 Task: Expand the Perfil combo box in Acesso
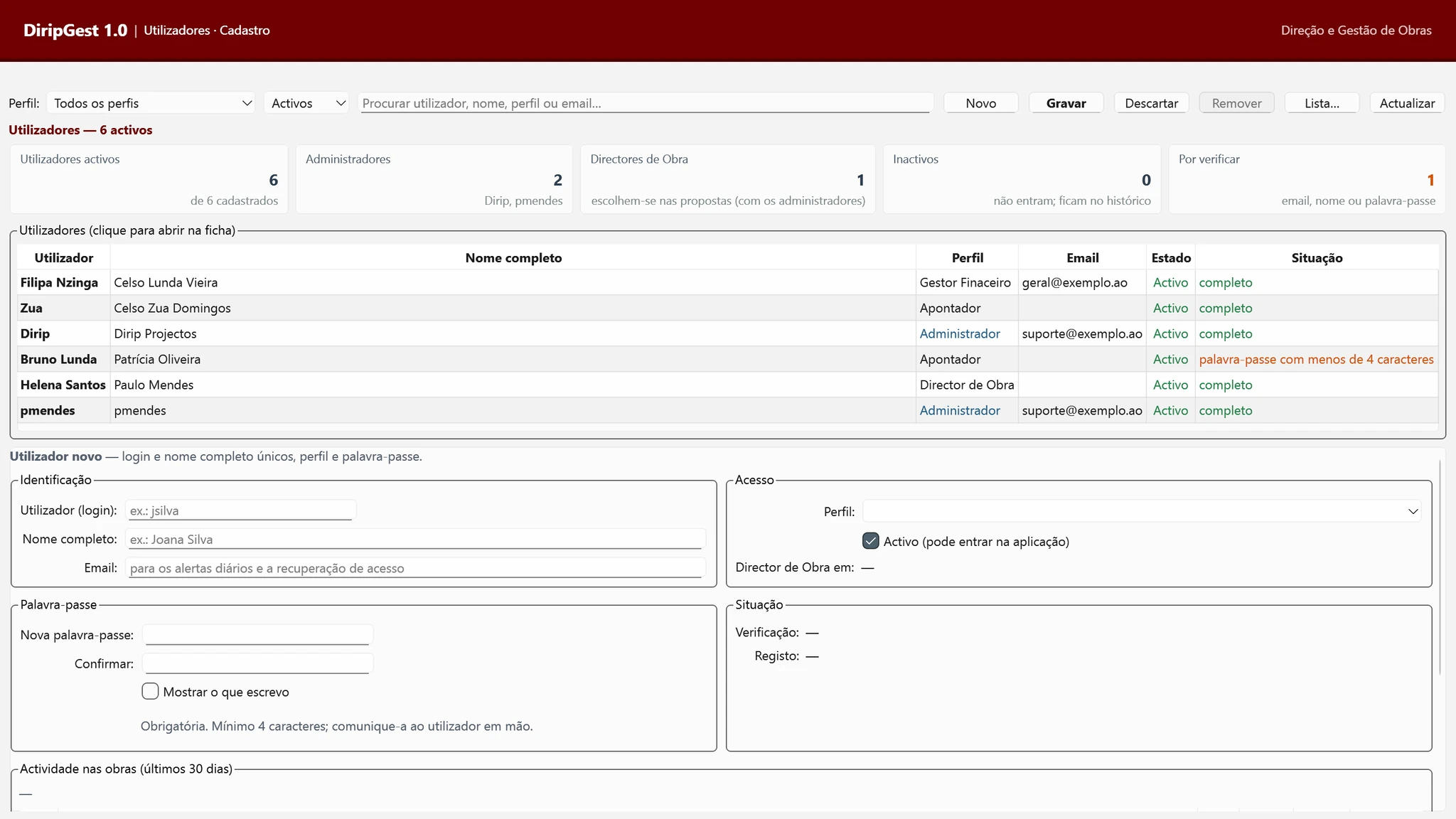pos(1142,511)
